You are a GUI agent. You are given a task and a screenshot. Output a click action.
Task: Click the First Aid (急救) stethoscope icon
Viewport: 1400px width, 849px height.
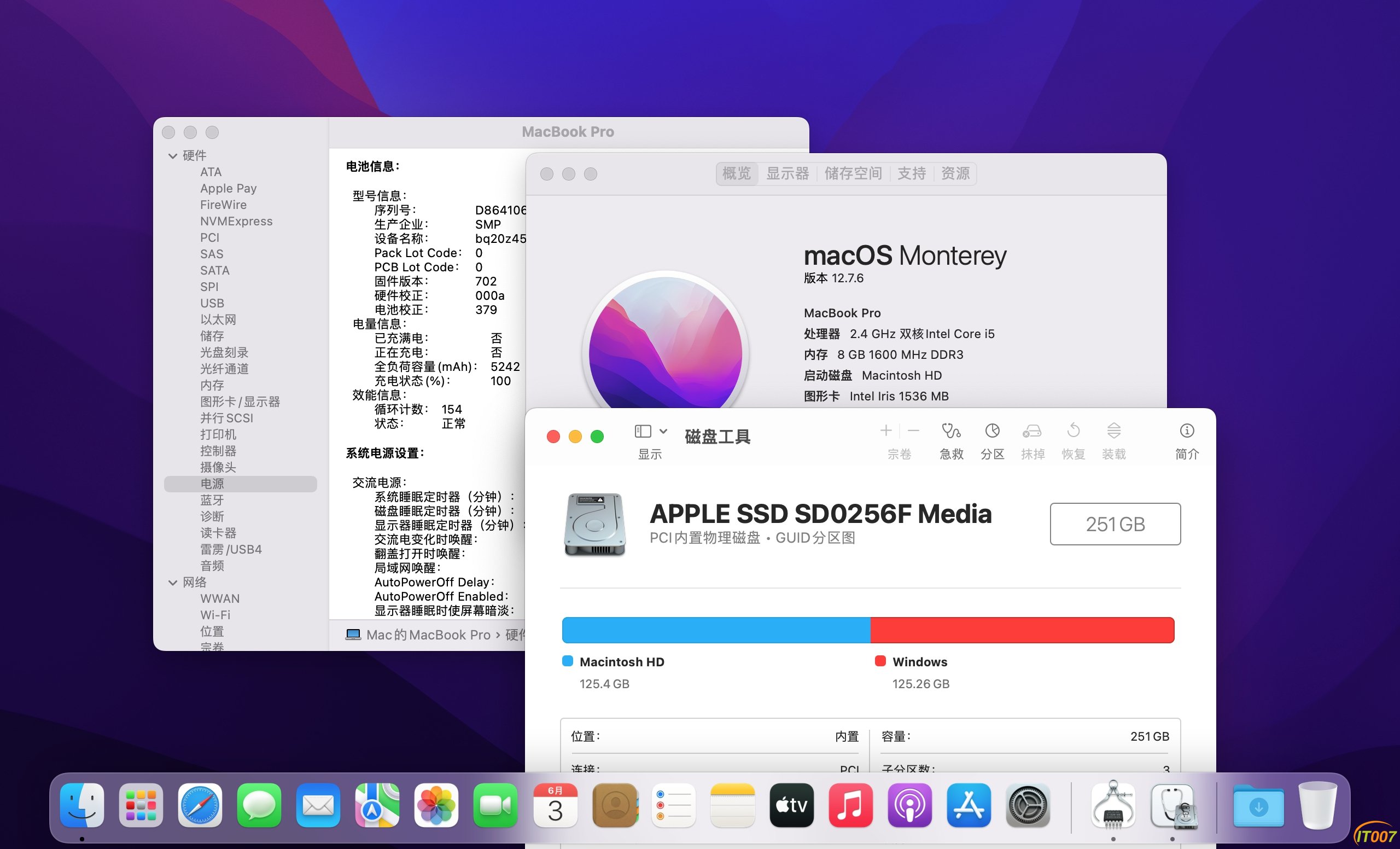click(951, 431)
